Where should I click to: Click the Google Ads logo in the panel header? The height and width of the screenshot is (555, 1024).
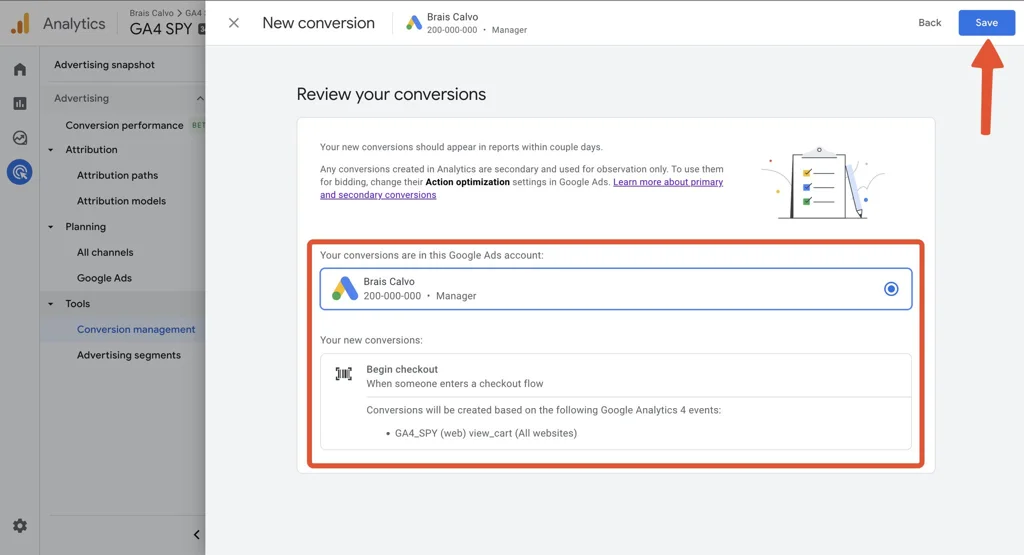[413, 23]
